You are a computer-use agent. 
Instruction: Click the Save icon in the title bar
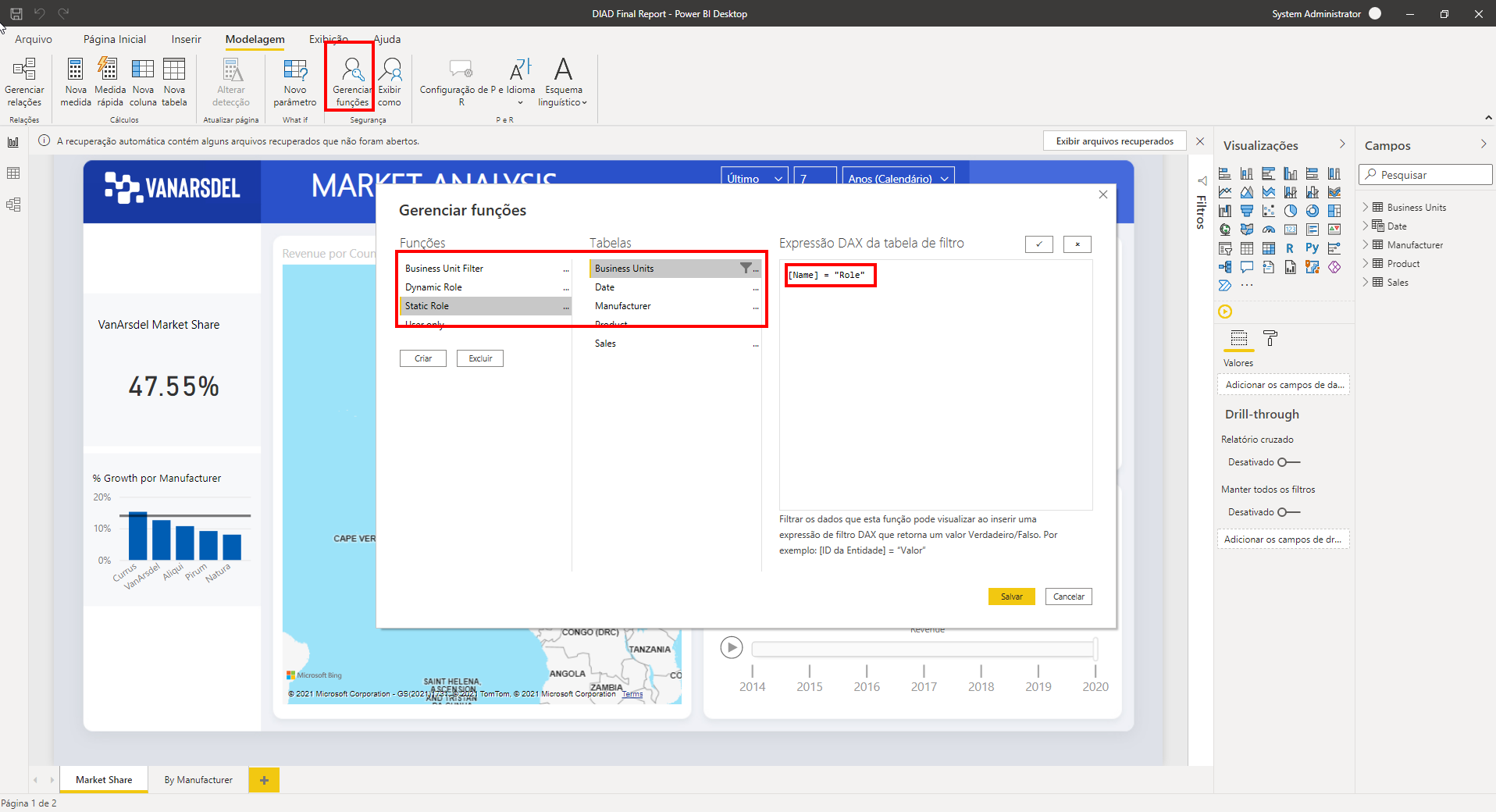(16, 13)
